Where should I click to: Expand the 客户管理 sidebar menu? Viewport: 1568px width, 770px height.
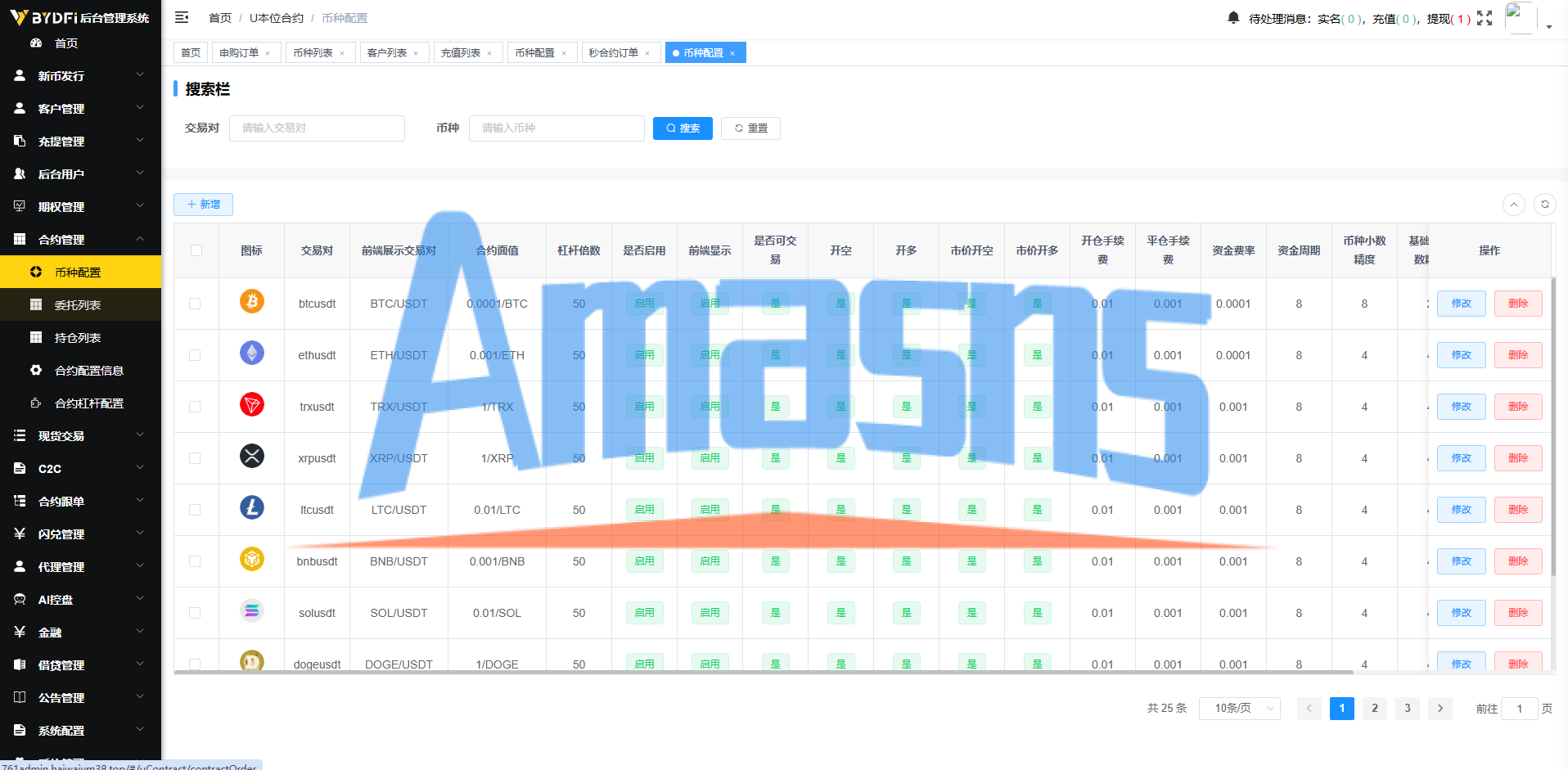click(x=80, y=108)
